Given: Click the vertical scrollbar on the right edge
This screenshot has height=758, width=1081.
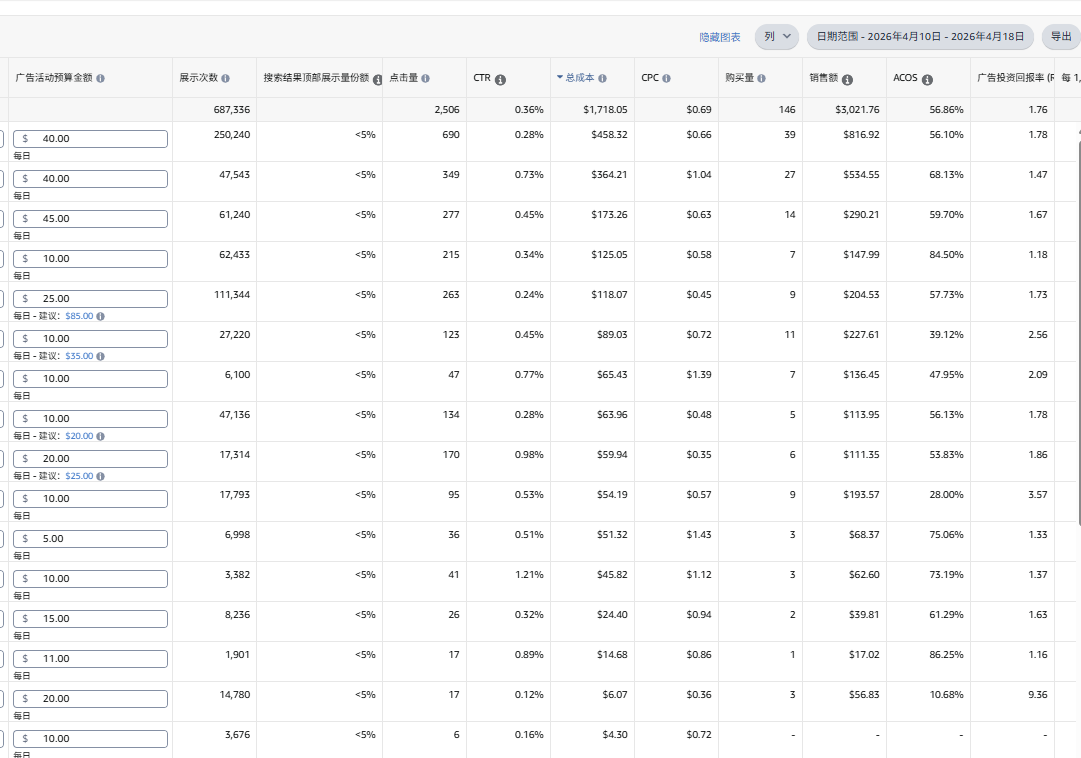Looking at the screenshot, I should click(1078, 330).
